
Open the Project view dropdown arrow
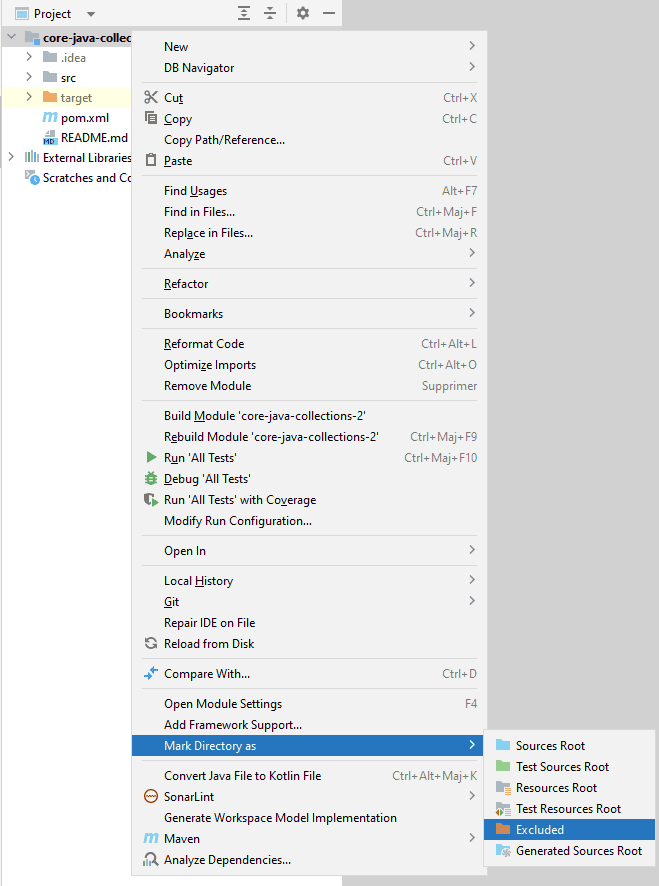pos(91,14)
